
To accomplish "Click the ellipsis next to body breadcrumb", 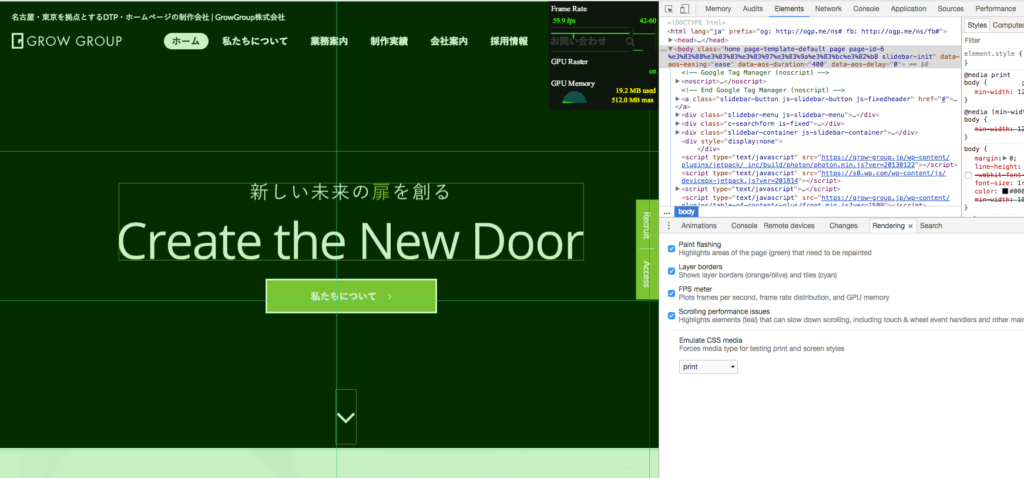I will [667, 212].
